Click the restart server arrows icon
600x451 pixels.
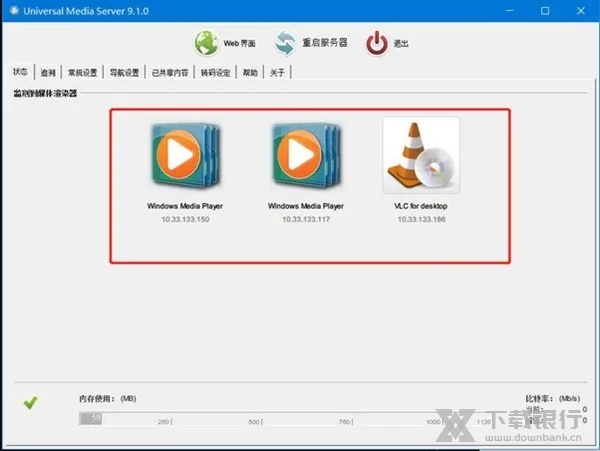[285, 43]
